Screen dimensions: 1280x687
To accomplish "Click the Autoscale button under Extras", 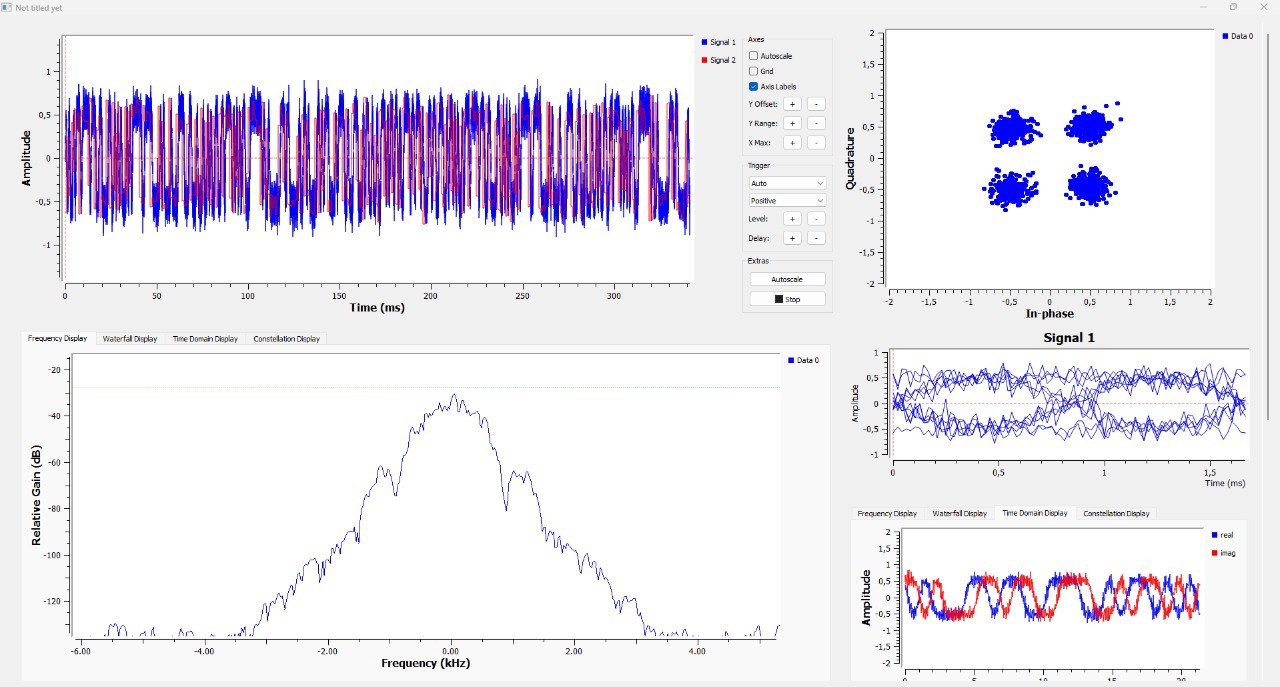I will point(788,280).
